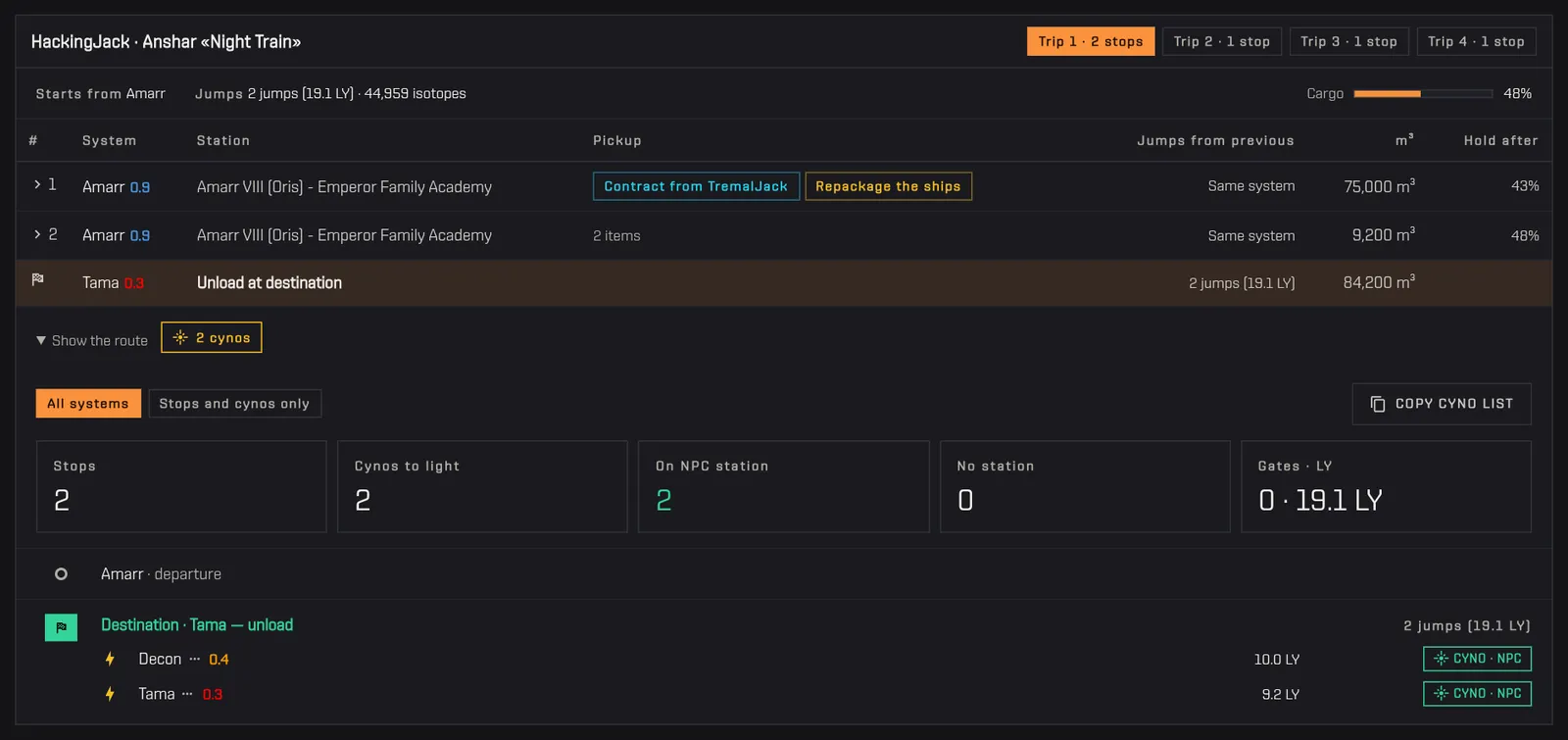Click CYNO · NPC badge for Tama
The height and width of the screenshot is (740, 1568).
tap(1477, 693)
